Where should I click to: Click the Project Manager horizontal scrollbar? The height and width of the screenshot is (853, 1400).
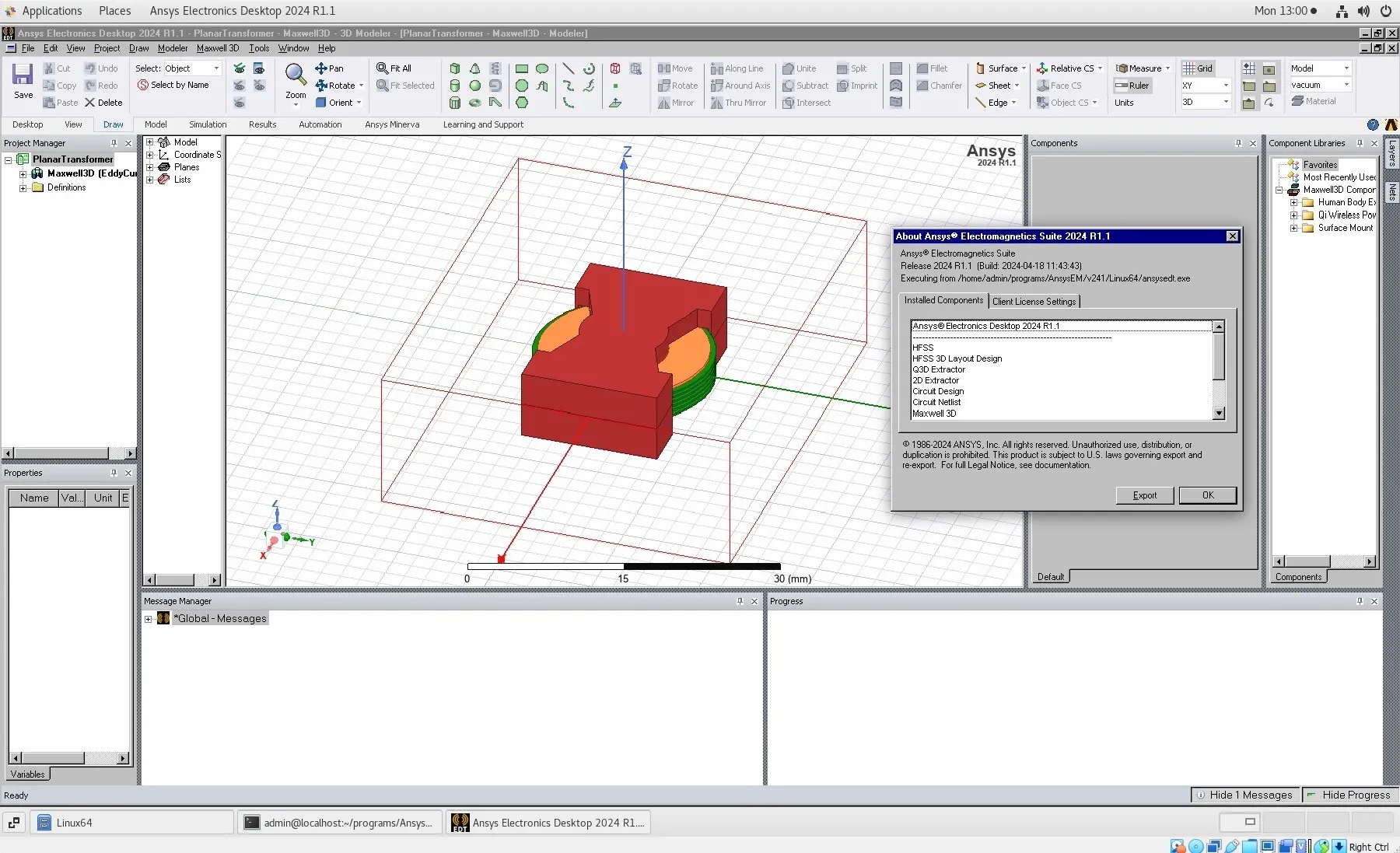(68, 453)
